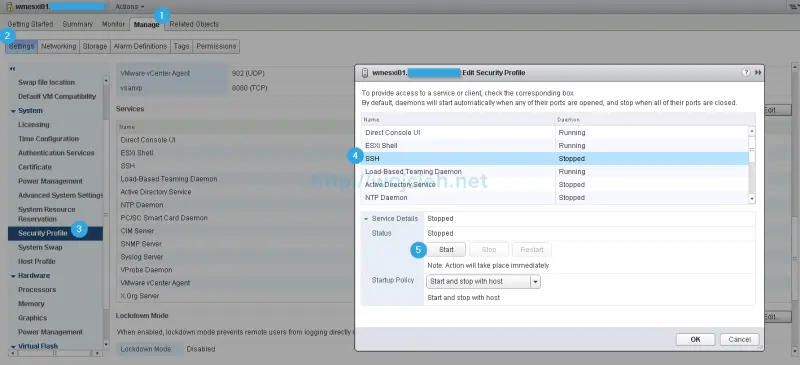Image resolution: width=800 pixels, height=365 pixels.
Task: Switch to the Networking sub-tab
Action: (59, 46)
